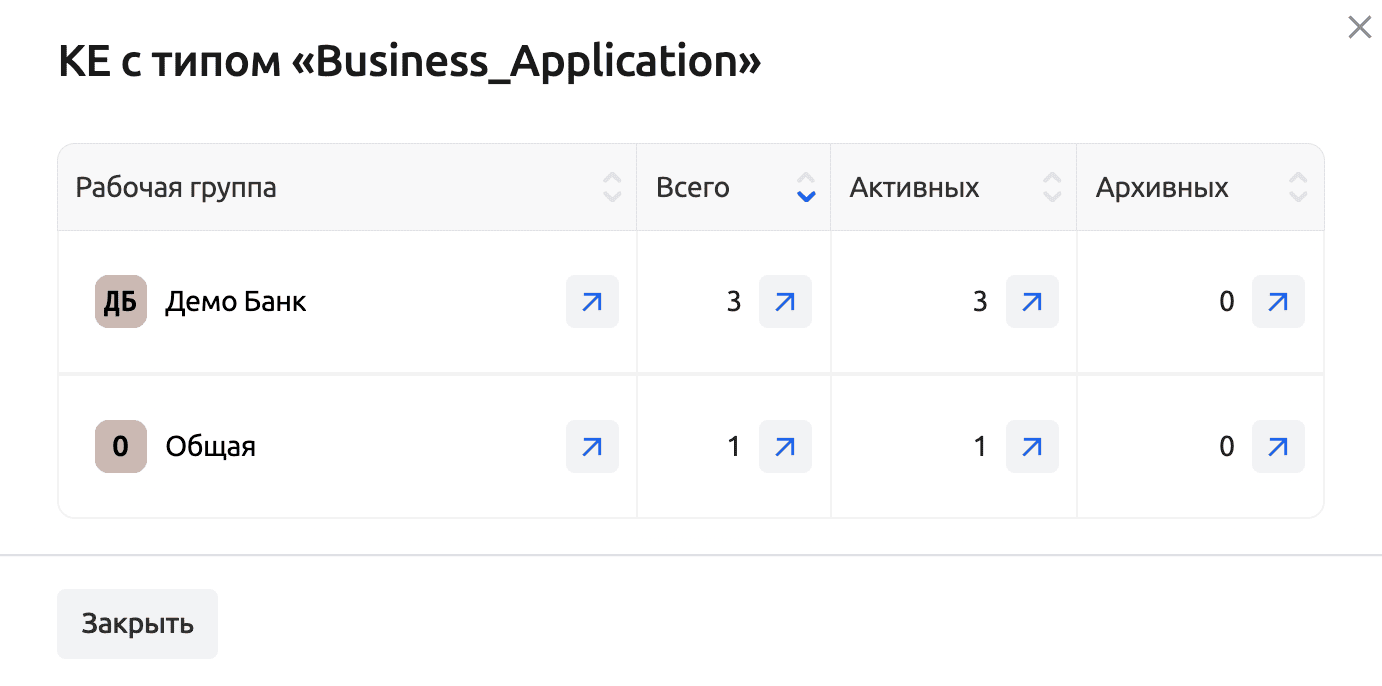
Task: Open link arrow next to Демо Банк
Action: 592,301
